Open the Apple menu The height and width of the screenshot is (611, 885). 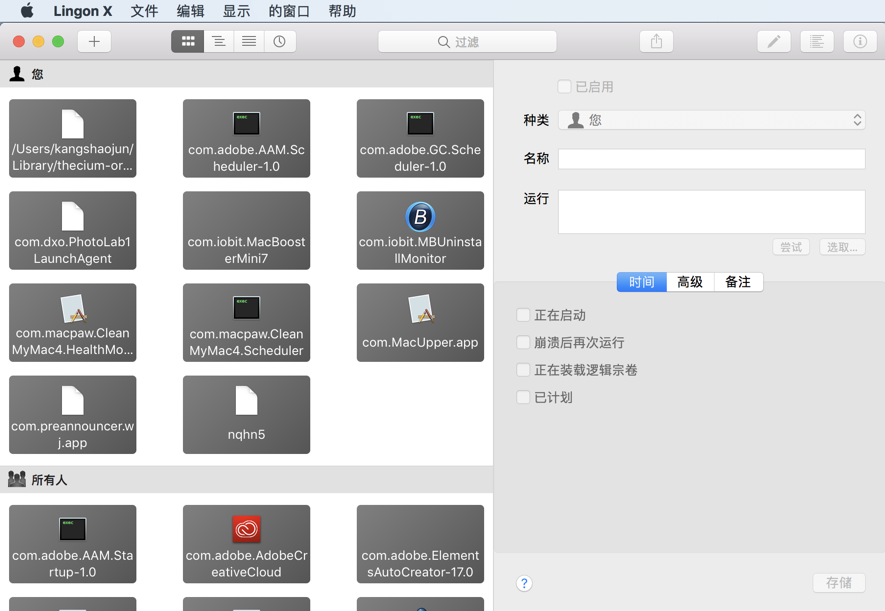pyautogui.click(x=27, y=11)
